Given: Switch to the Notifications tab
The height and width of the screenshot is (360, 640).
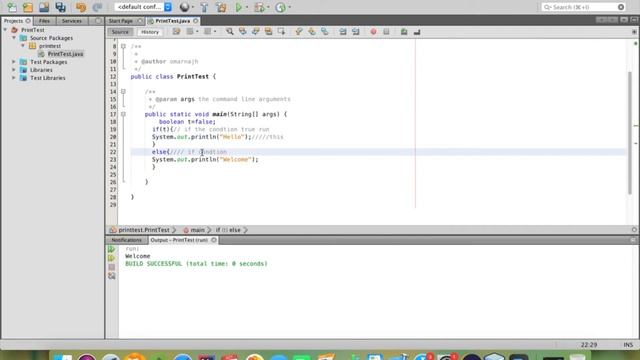Looking at the screenshot, I should point(127,240).
